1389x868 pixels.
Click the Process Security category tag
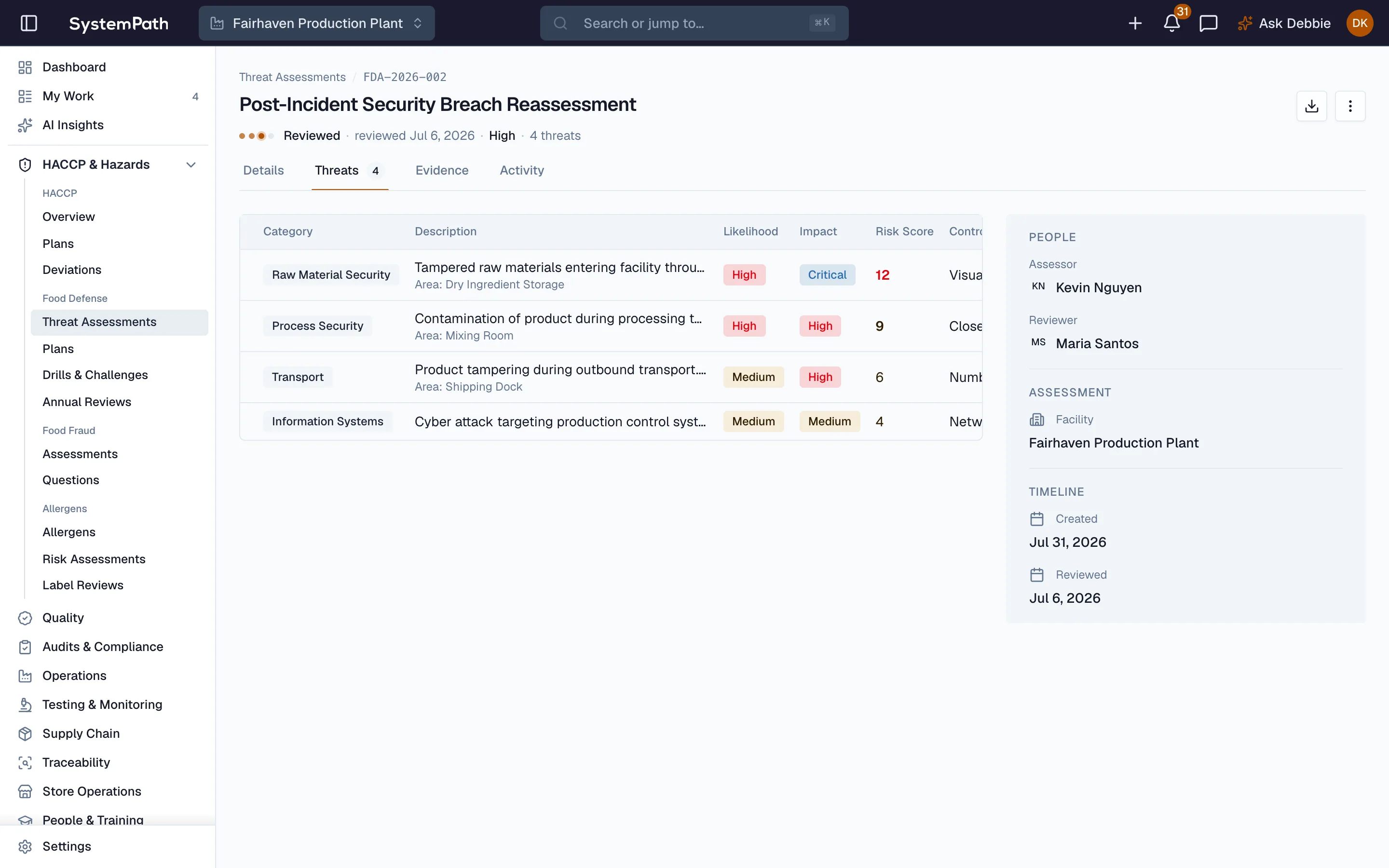[x=317, y=326]
